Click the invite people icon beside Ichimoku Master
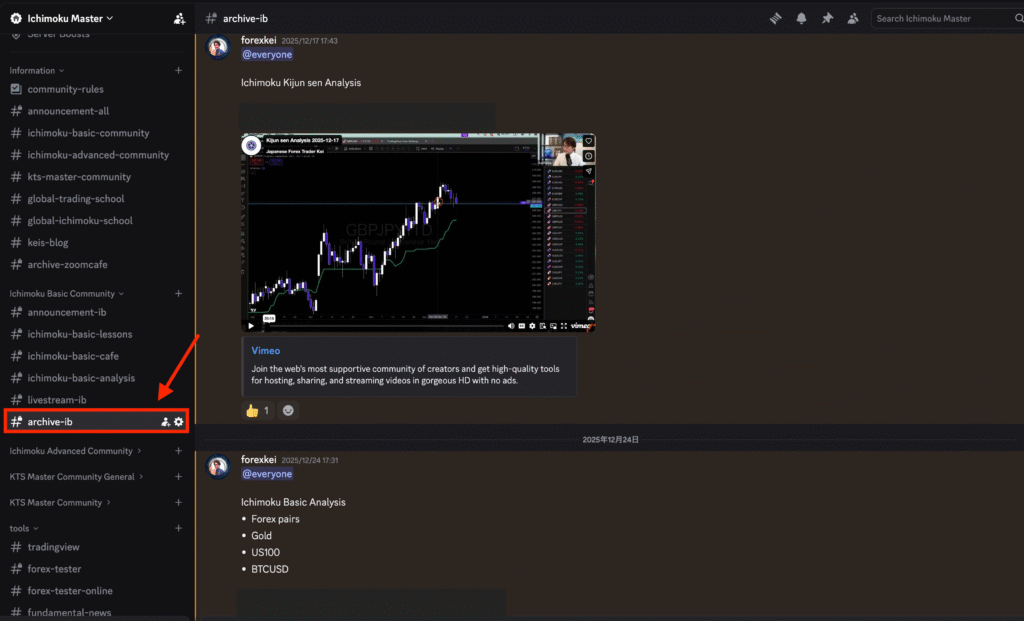 pos(179,18)
